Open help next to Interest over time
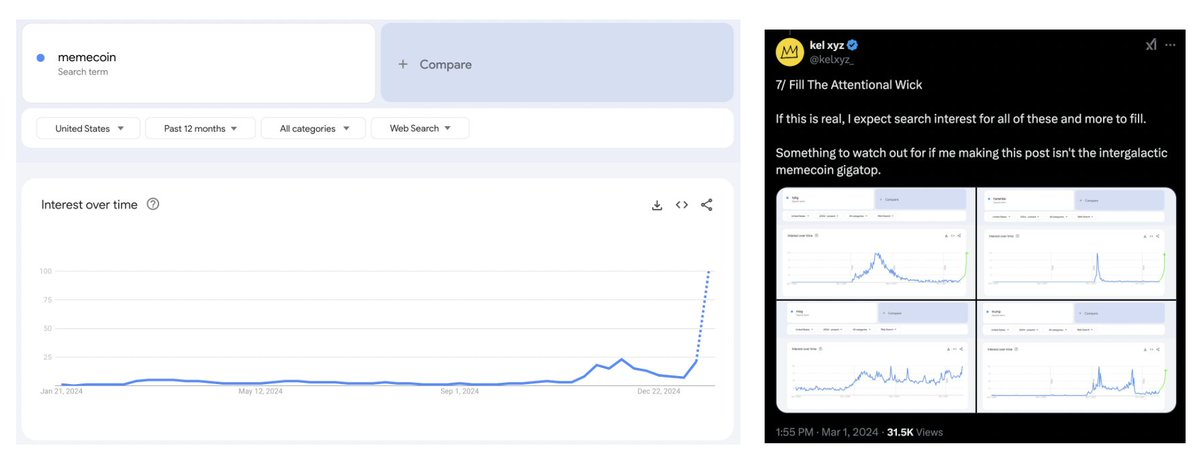 (x=153, y=204)
